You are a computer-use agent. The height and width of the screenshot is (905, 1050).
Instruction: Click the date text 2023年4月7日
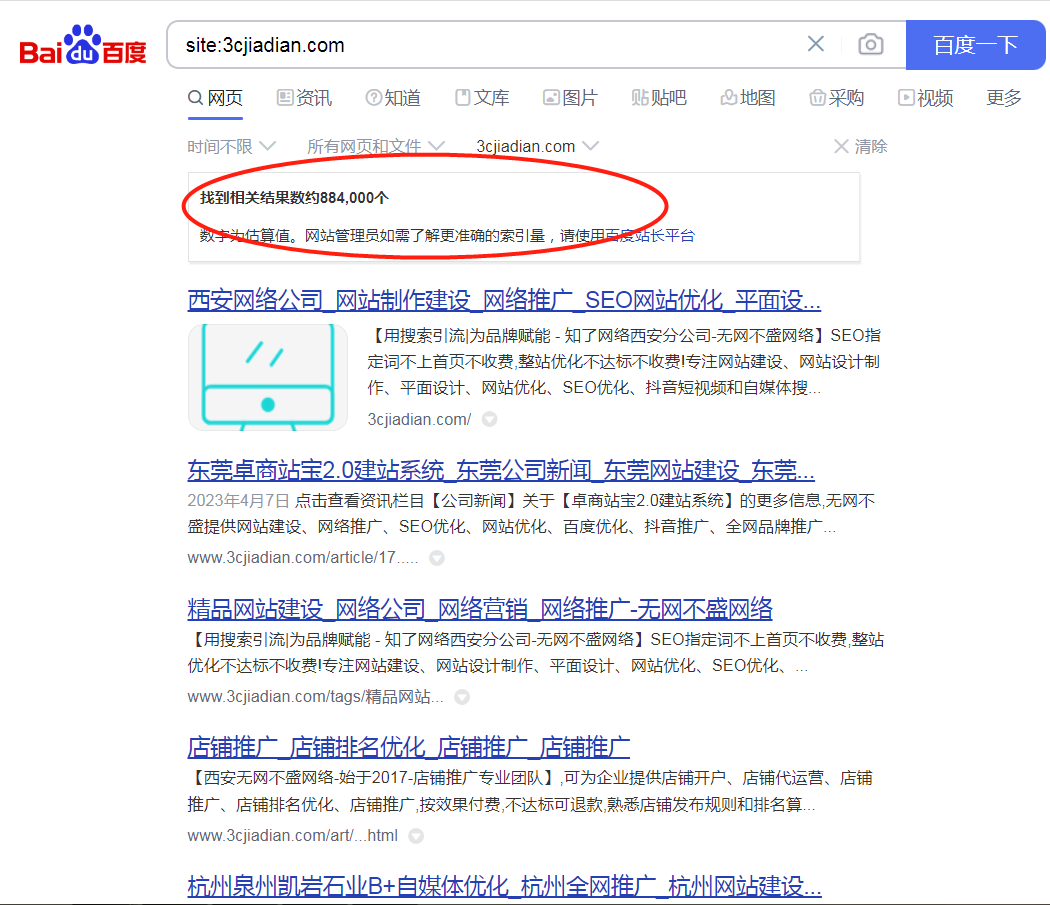pos(238,500)
